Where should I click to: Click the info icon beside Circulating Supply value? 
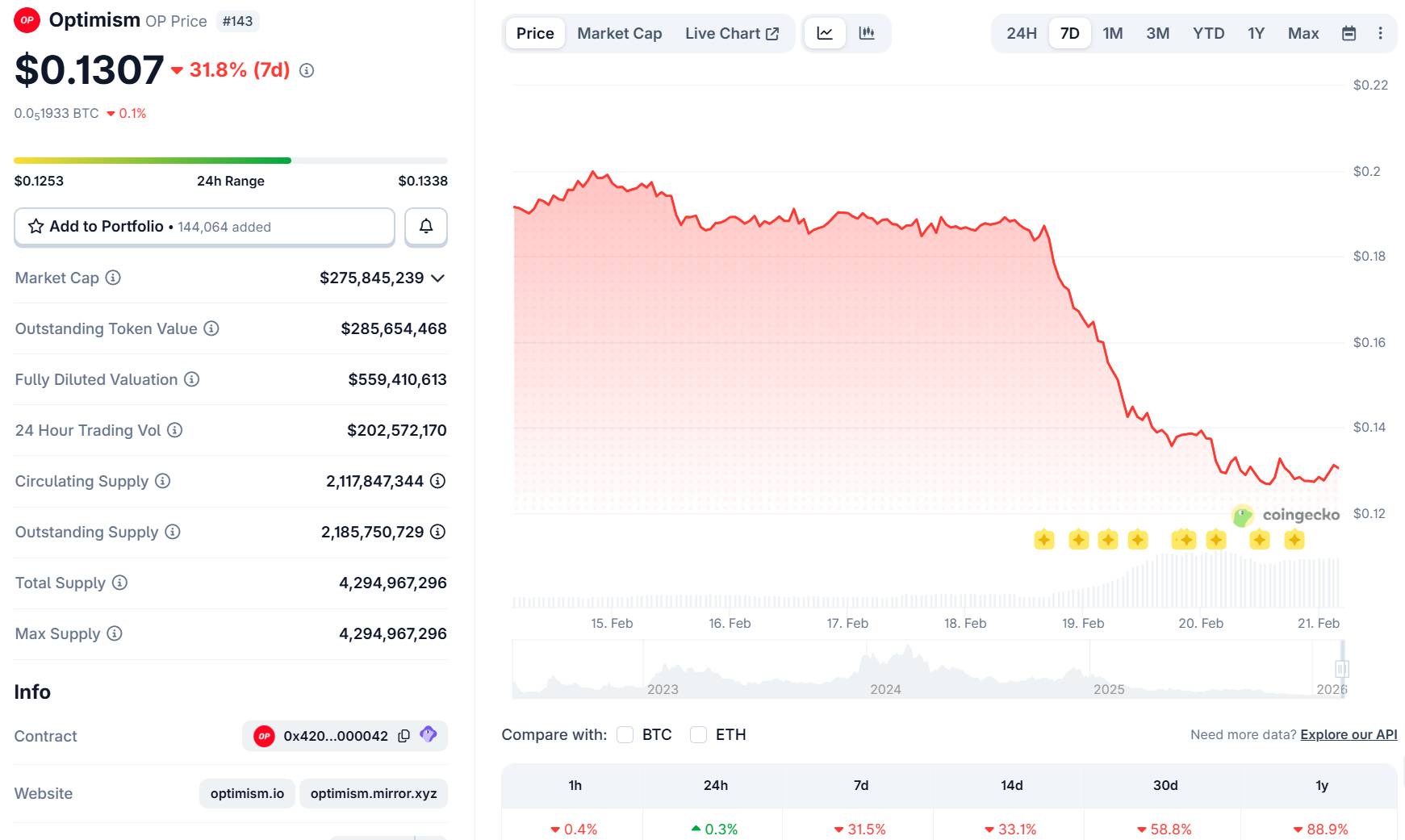click(437, 481)
